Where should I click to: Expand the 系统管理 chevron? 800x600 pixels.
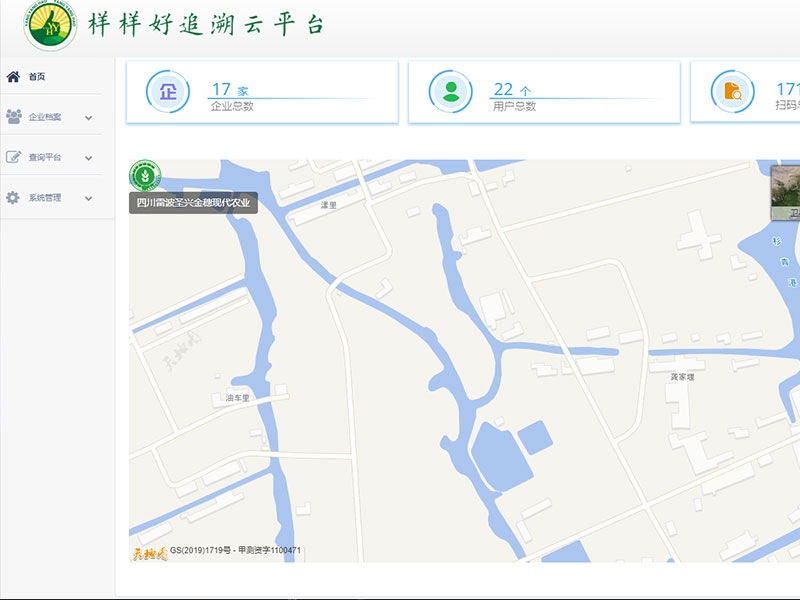pos(88,198)
